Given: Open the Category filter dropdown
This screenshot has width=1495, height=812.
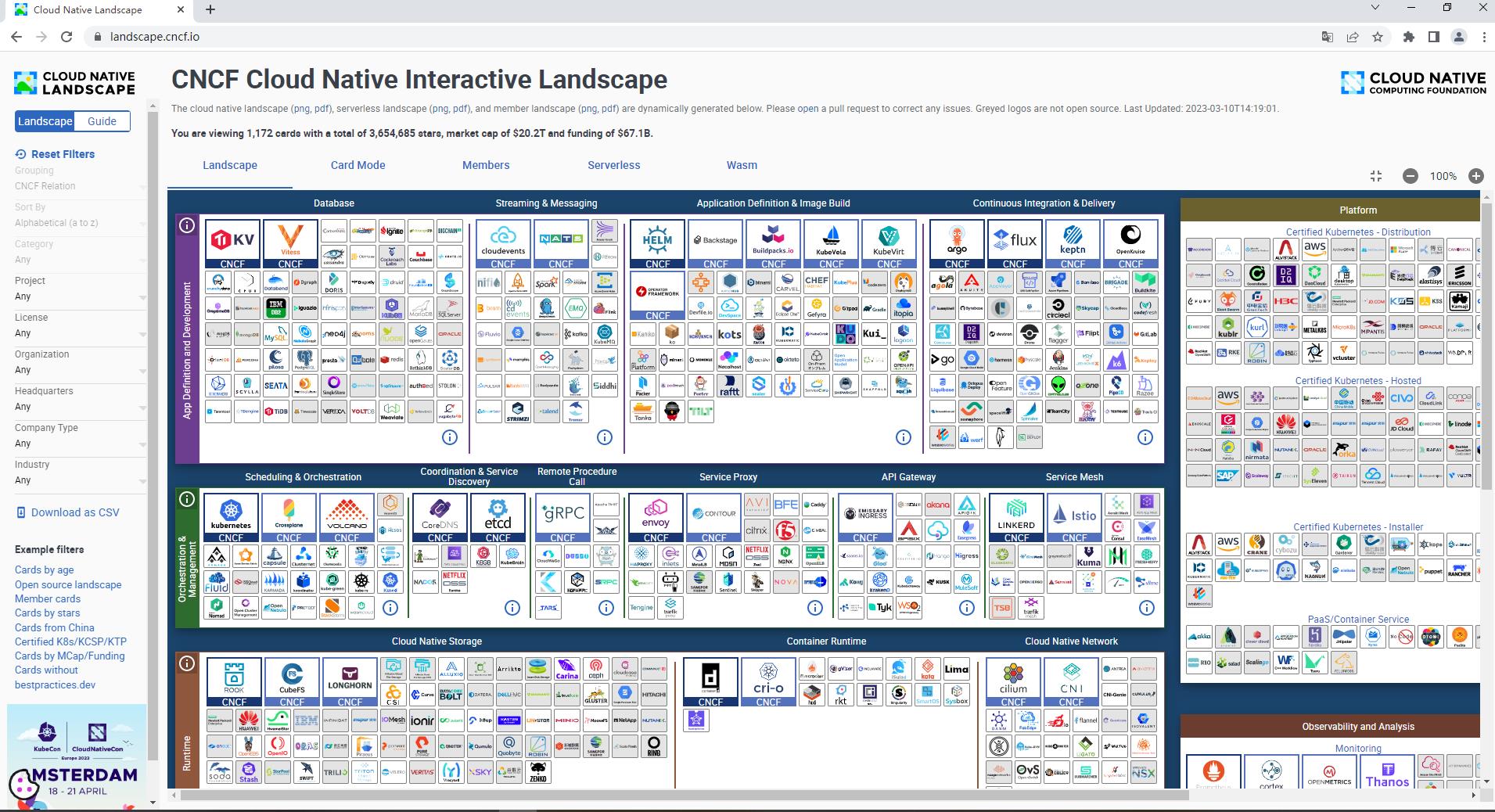Looking at the screenshot, I should tap(80, 260).
